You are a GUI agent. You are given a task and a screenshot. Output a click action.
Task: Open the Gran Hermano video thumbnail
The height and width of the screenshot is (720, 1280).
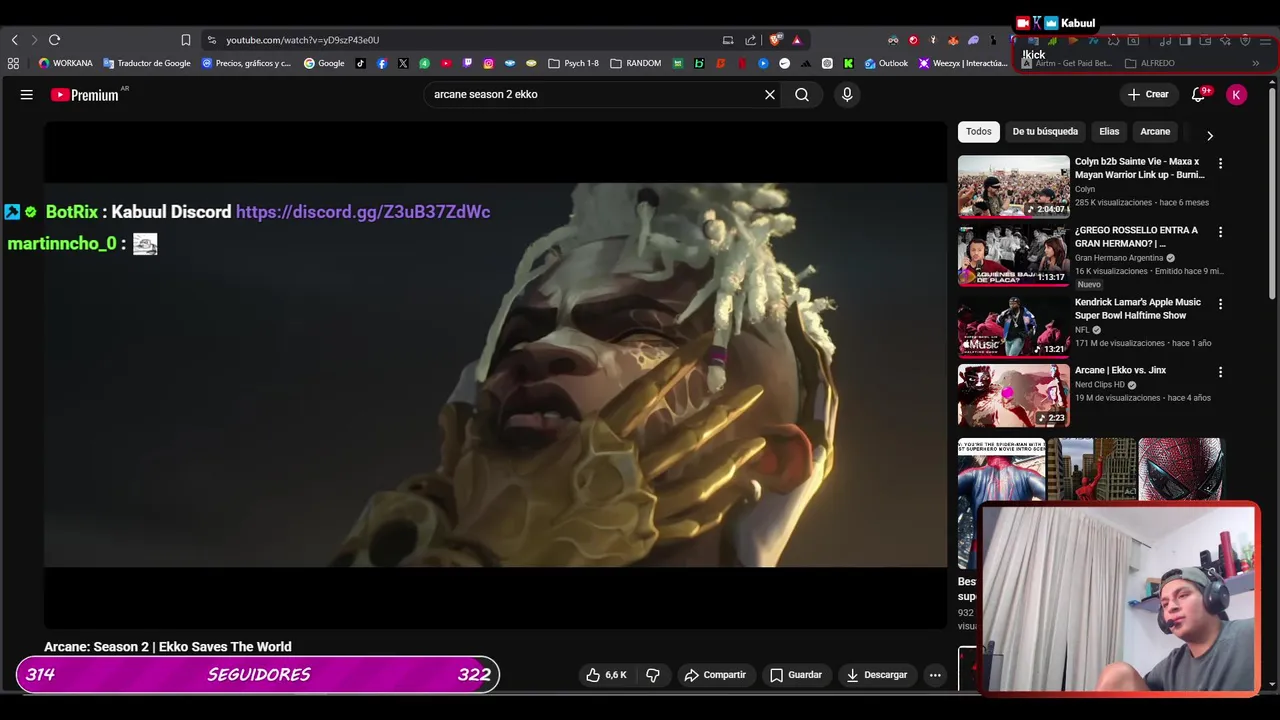(1014, 255)
